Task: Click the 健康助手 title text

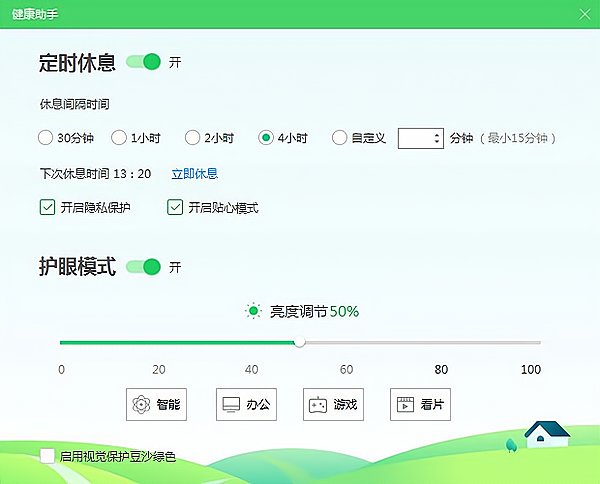Action: click(35, 14)
